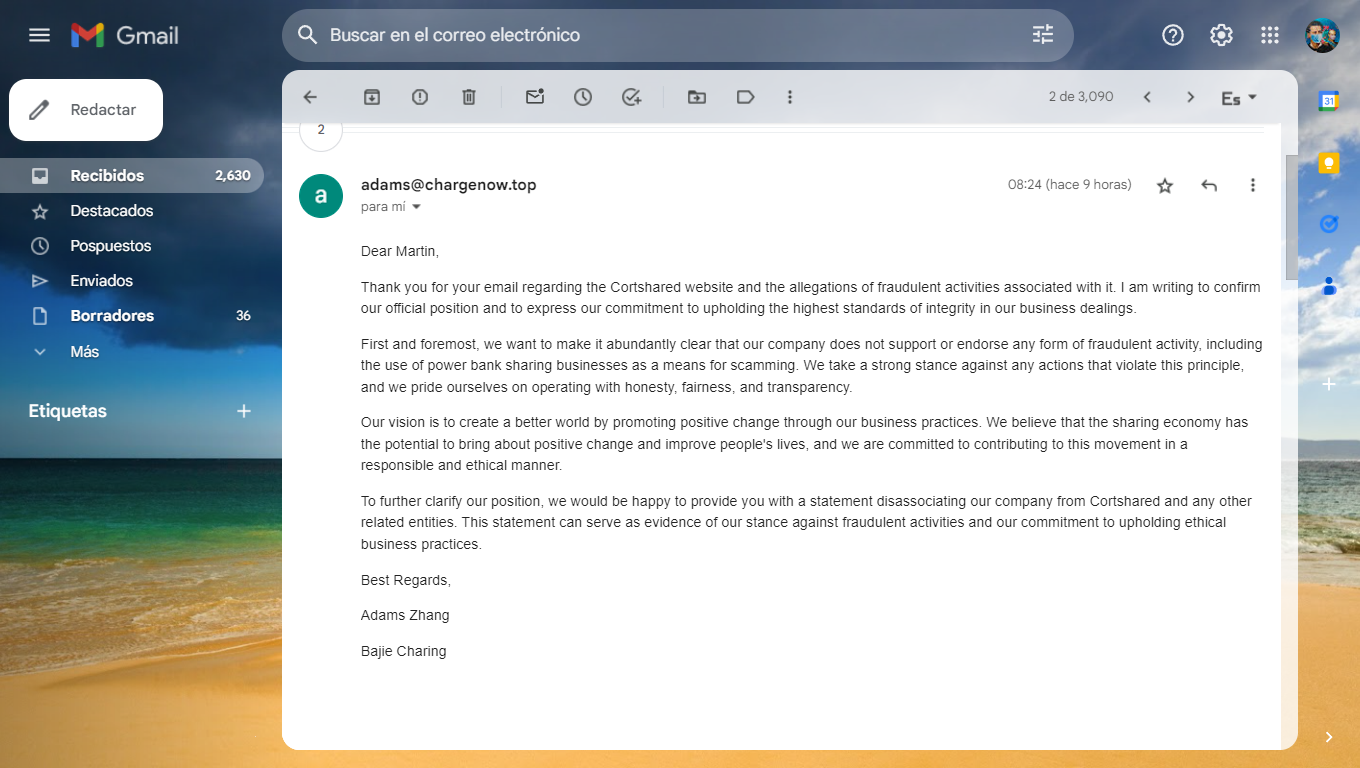Show search options filter

pos(1043,35)
